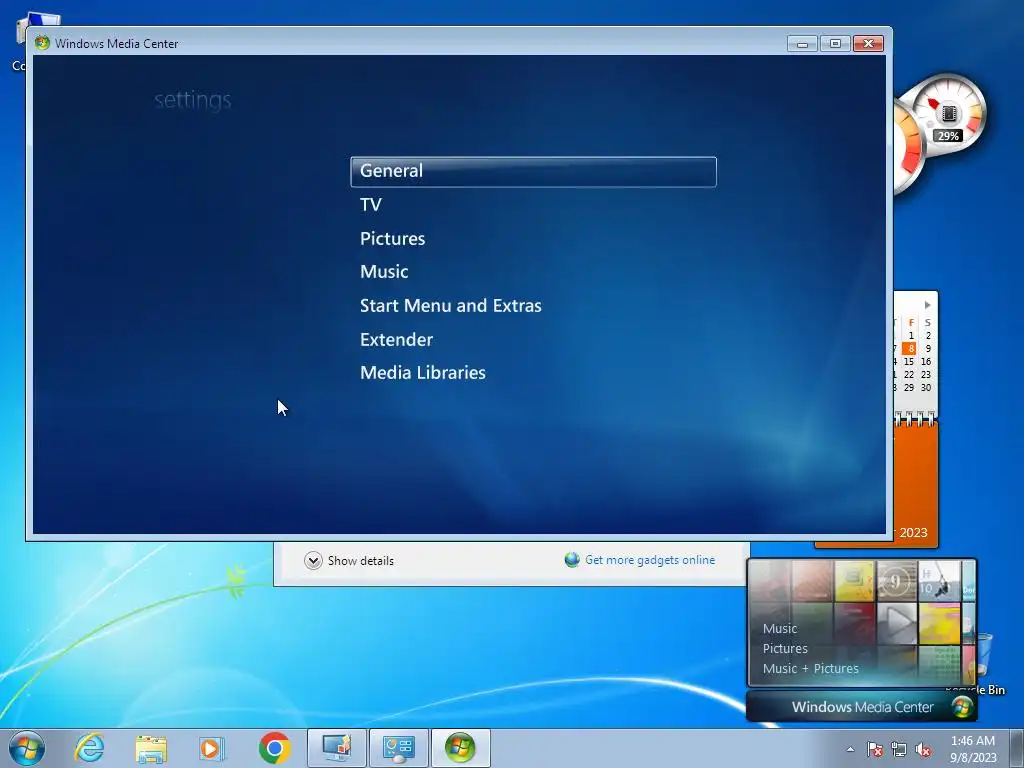Click the network status tray icon
The image size is (1024, 768).
[x=899, y=749]
